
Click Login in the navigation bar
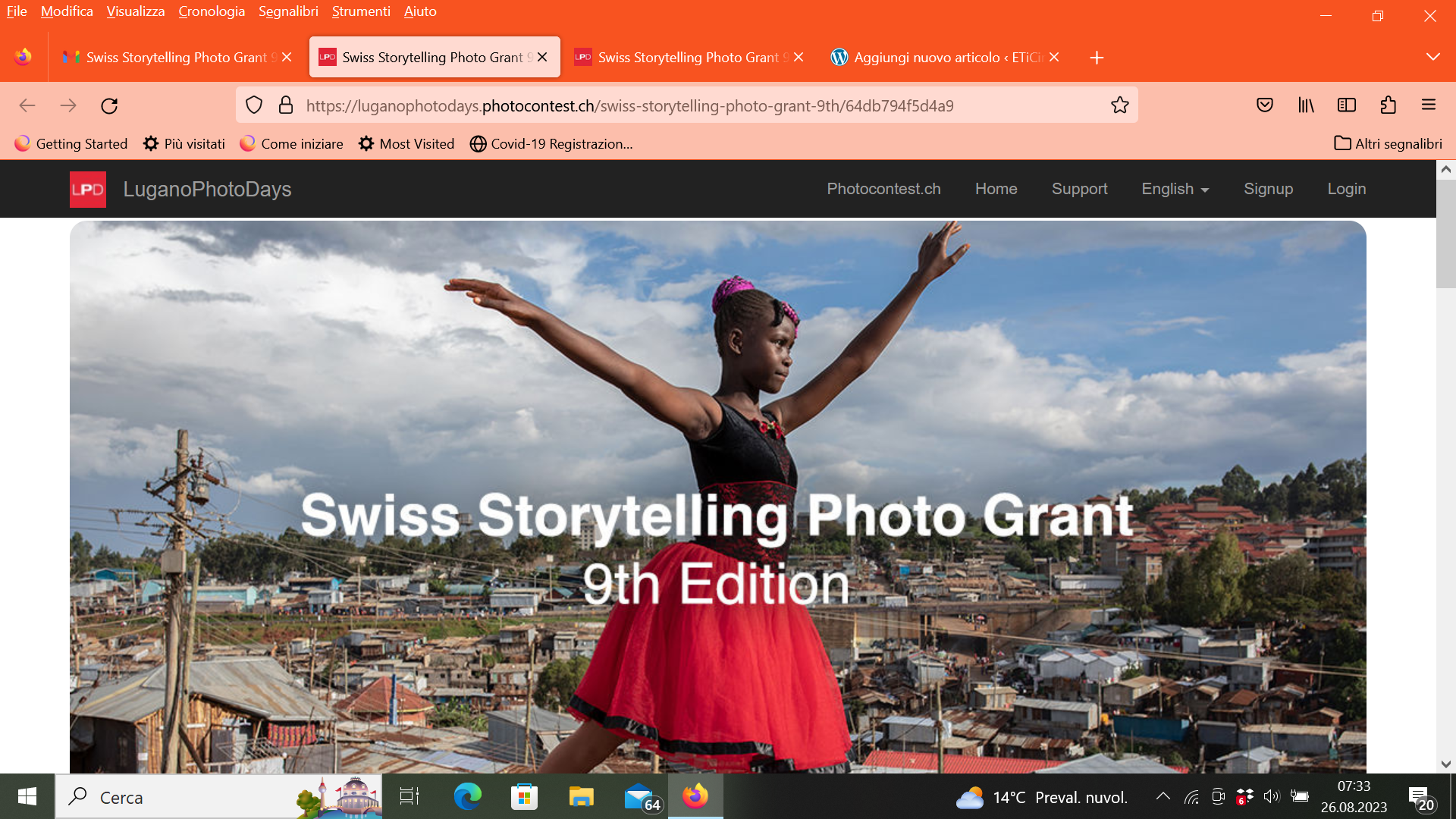[1346, 189]
